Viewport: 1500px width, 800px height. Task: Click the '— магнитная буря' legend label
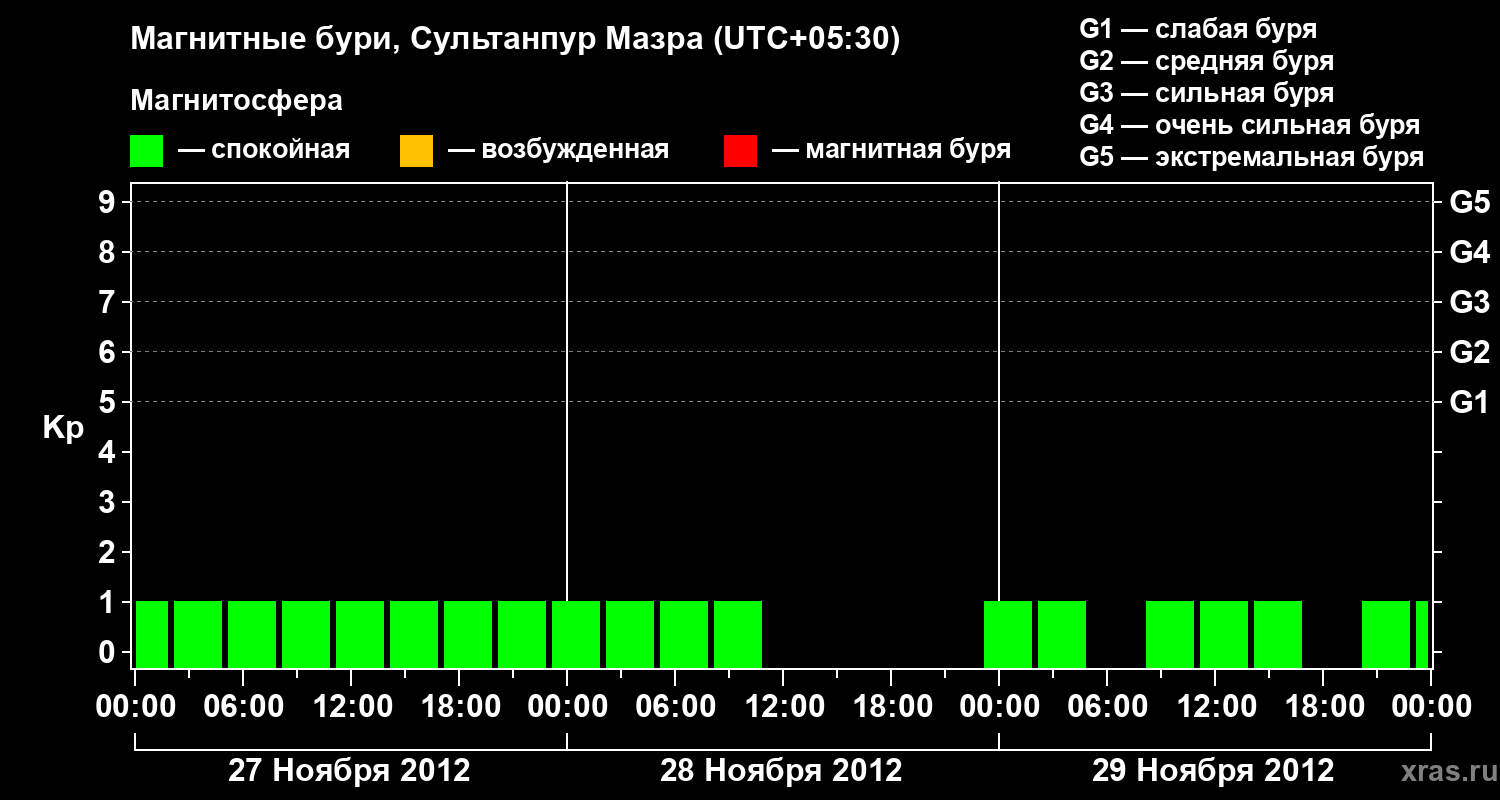pyautogui.click(x=891, y=151)
